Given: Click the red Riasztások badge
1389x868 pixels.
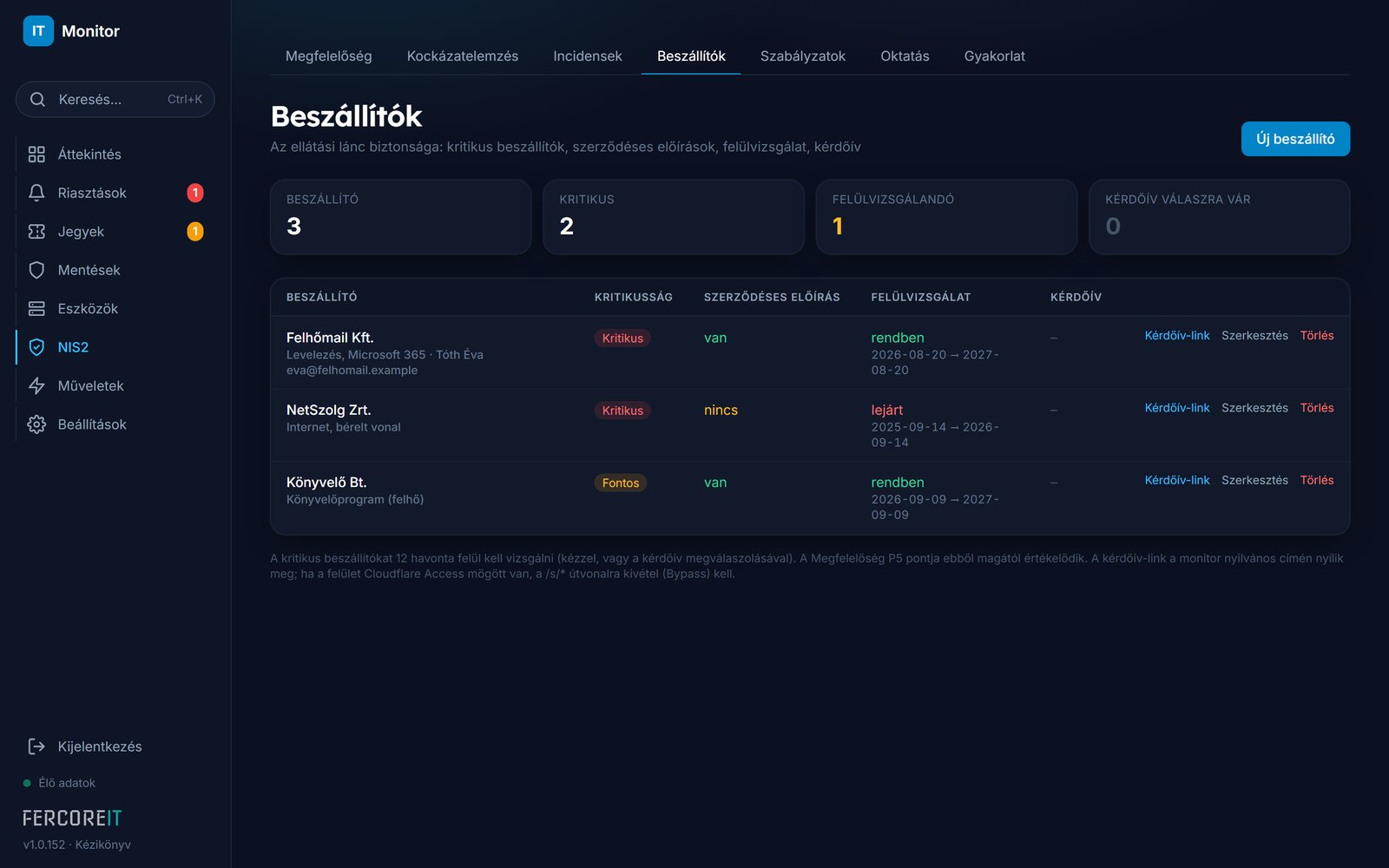Looking at the screenshot, I should point(195,193).
